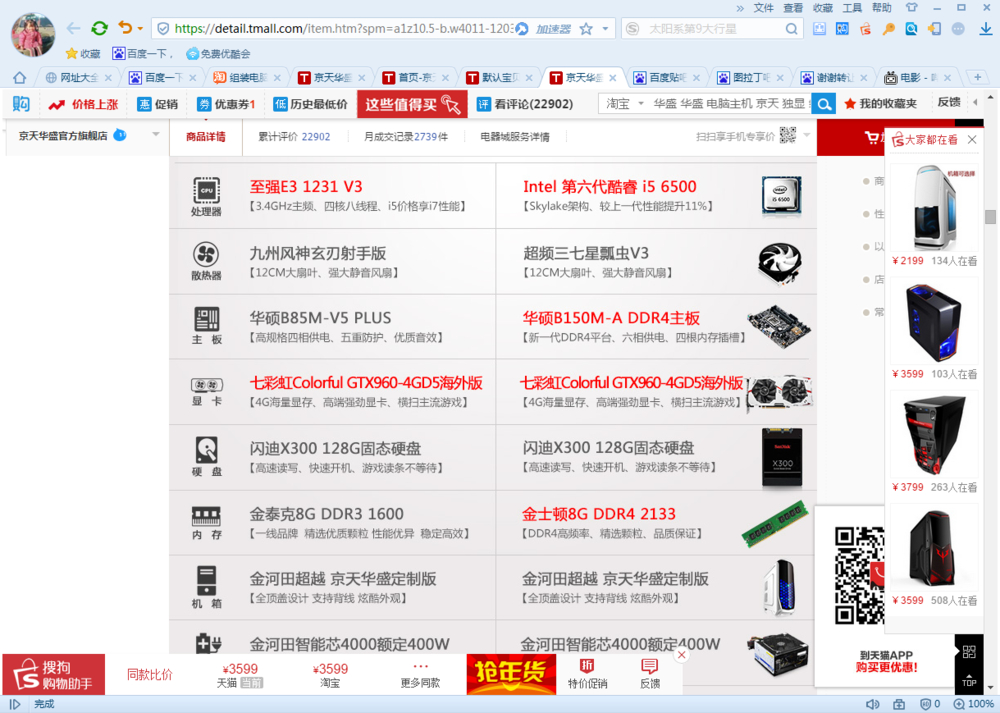Expand the favorites star dropdown arrow
Screen dimensions: 1000x713
pos(605,29)
